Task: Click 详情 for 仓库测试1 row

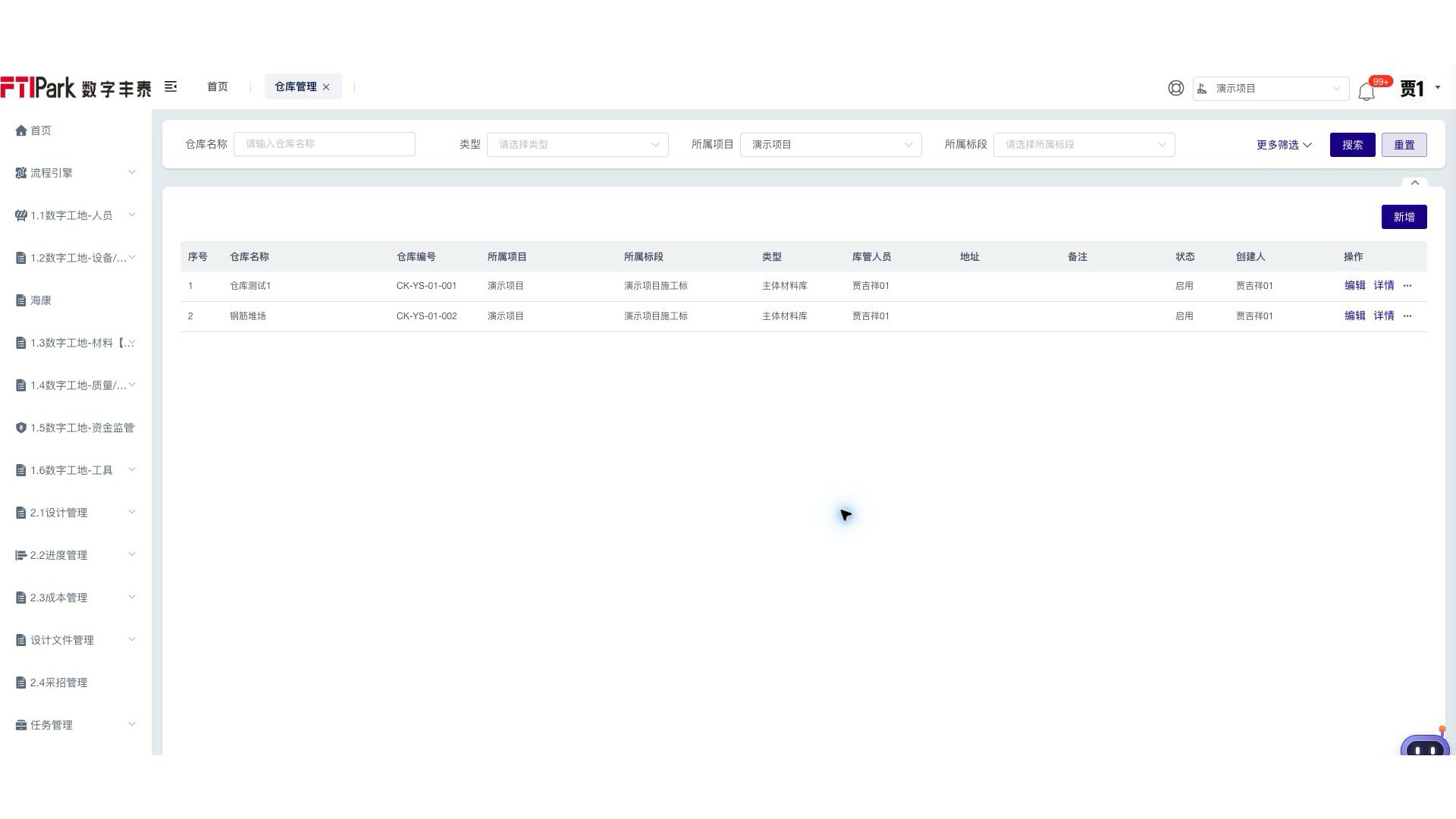Action: pos(1384,286)
